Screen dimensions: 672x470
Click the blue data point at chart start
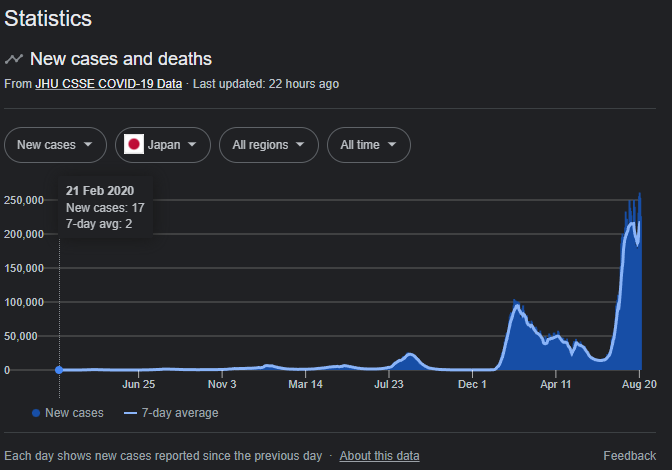click(59, 370)
